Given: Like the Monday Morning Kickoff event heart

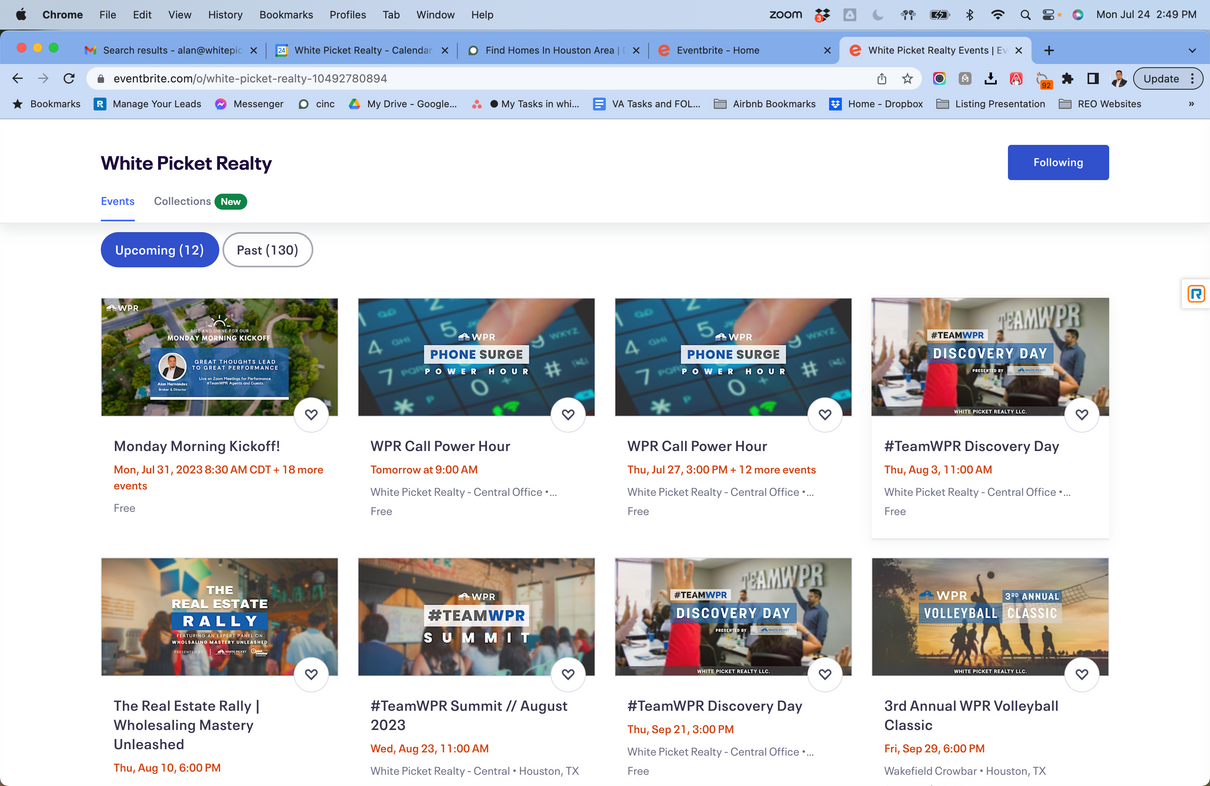Looking at the screenshot, I should click(x=311, y=414).
